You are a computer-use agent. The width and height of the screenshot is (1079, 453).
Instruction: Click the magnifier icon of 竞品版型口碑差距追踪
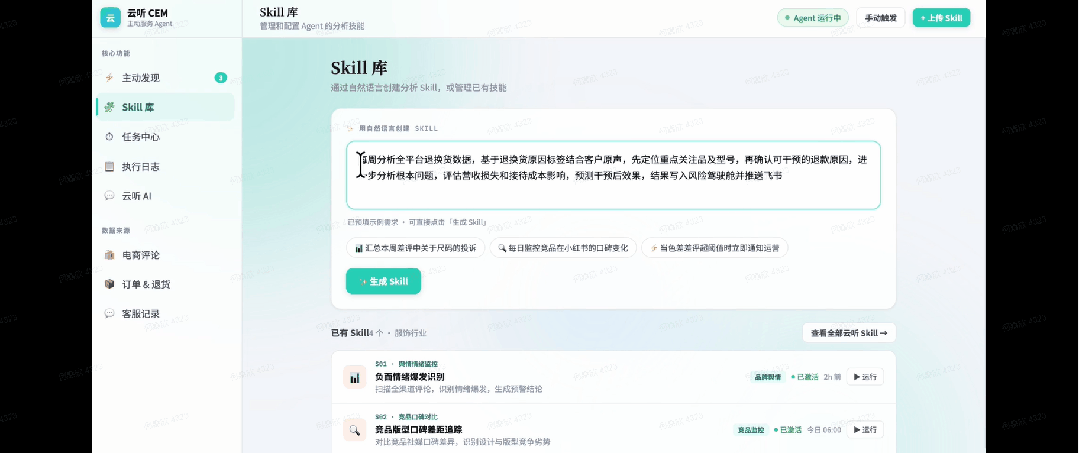pyautogui.click(x=354, y=430)
